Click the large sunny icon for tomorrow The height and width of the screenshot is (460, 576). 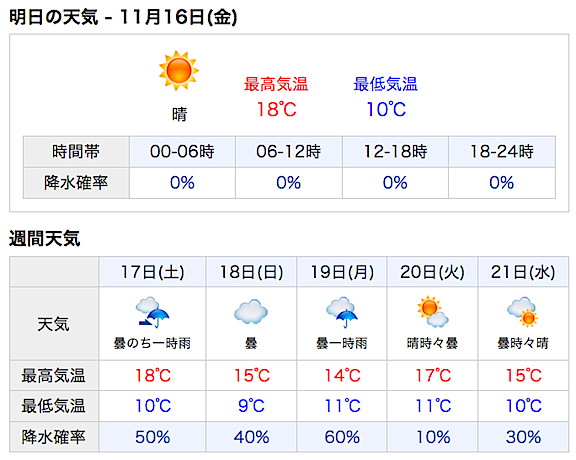point(179,71)
